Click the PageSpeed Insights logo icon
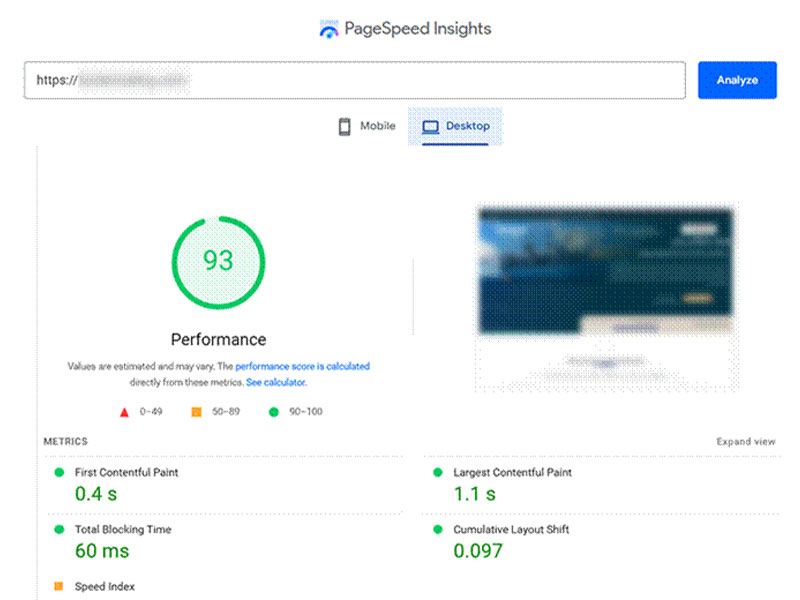Viewport: 800px width, 600px height. [329, 29]
